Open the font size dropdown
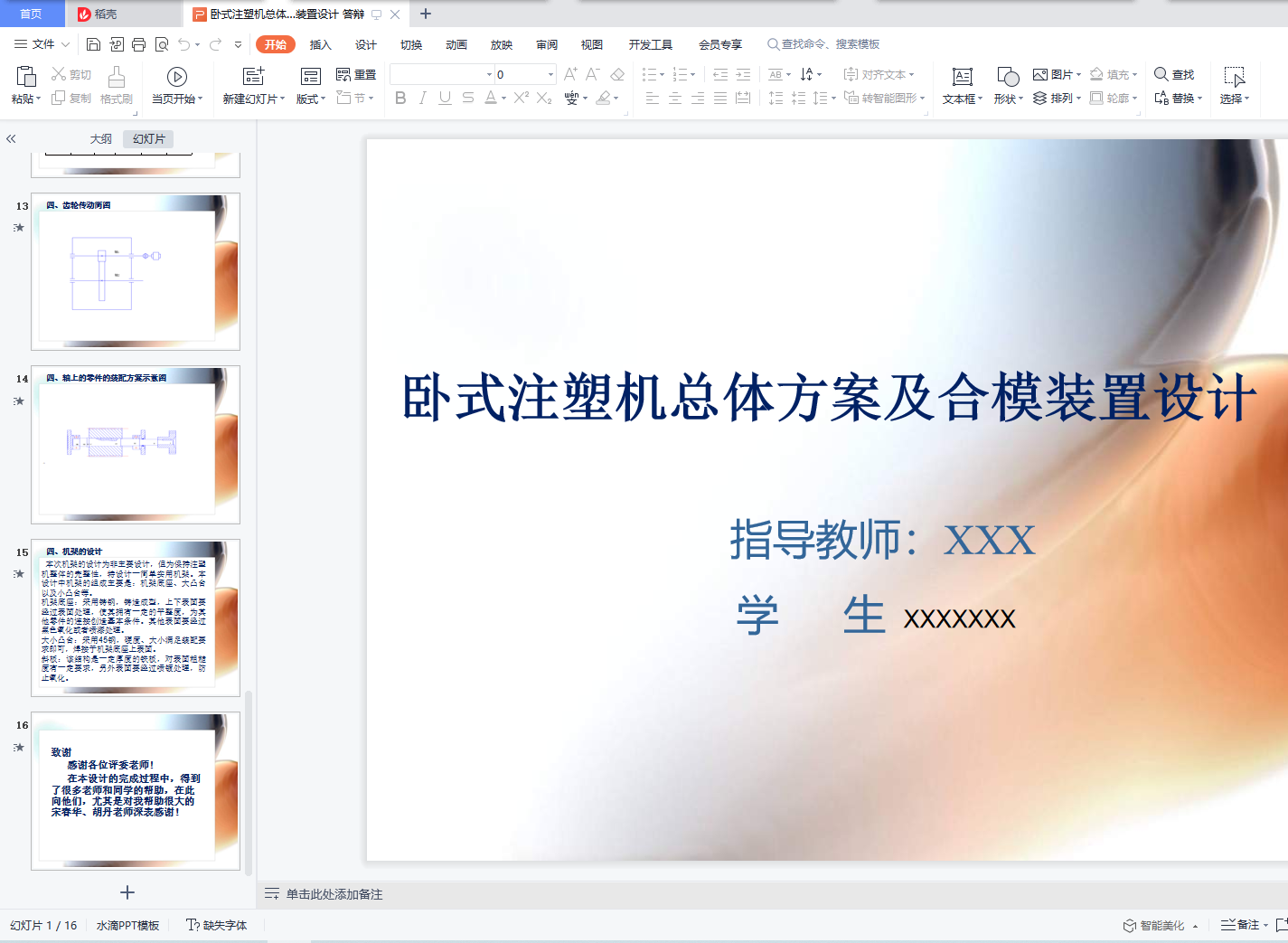The image size is (1288, 943). tap(550, 74)
